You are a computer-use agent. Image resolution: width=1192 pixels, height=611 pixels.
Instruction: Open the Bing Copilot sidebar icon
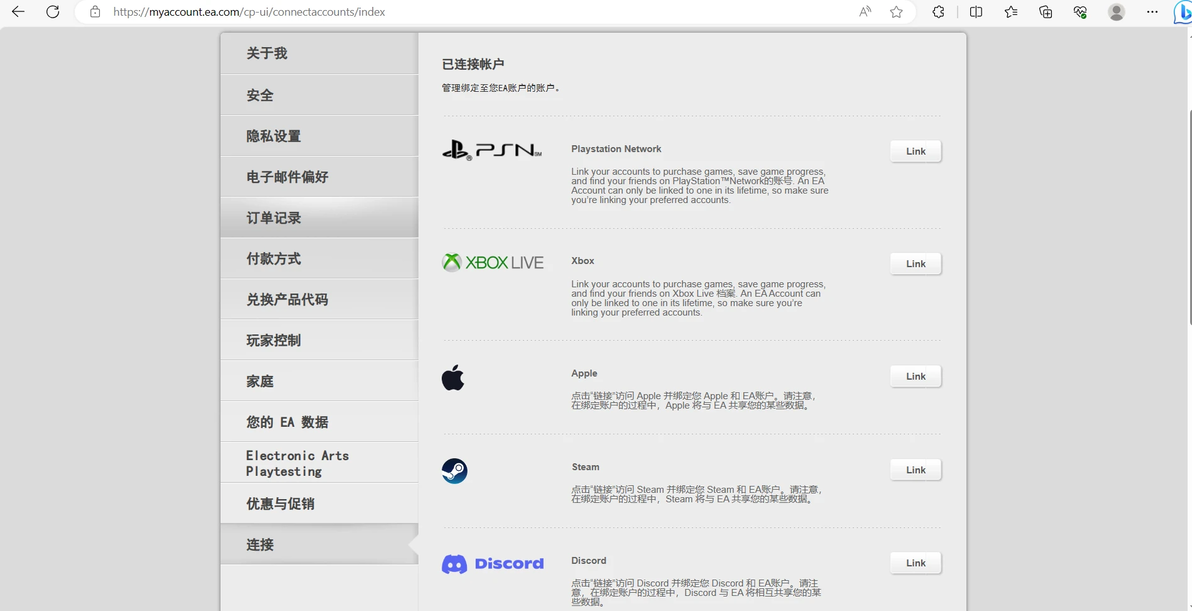[1183, 12]
